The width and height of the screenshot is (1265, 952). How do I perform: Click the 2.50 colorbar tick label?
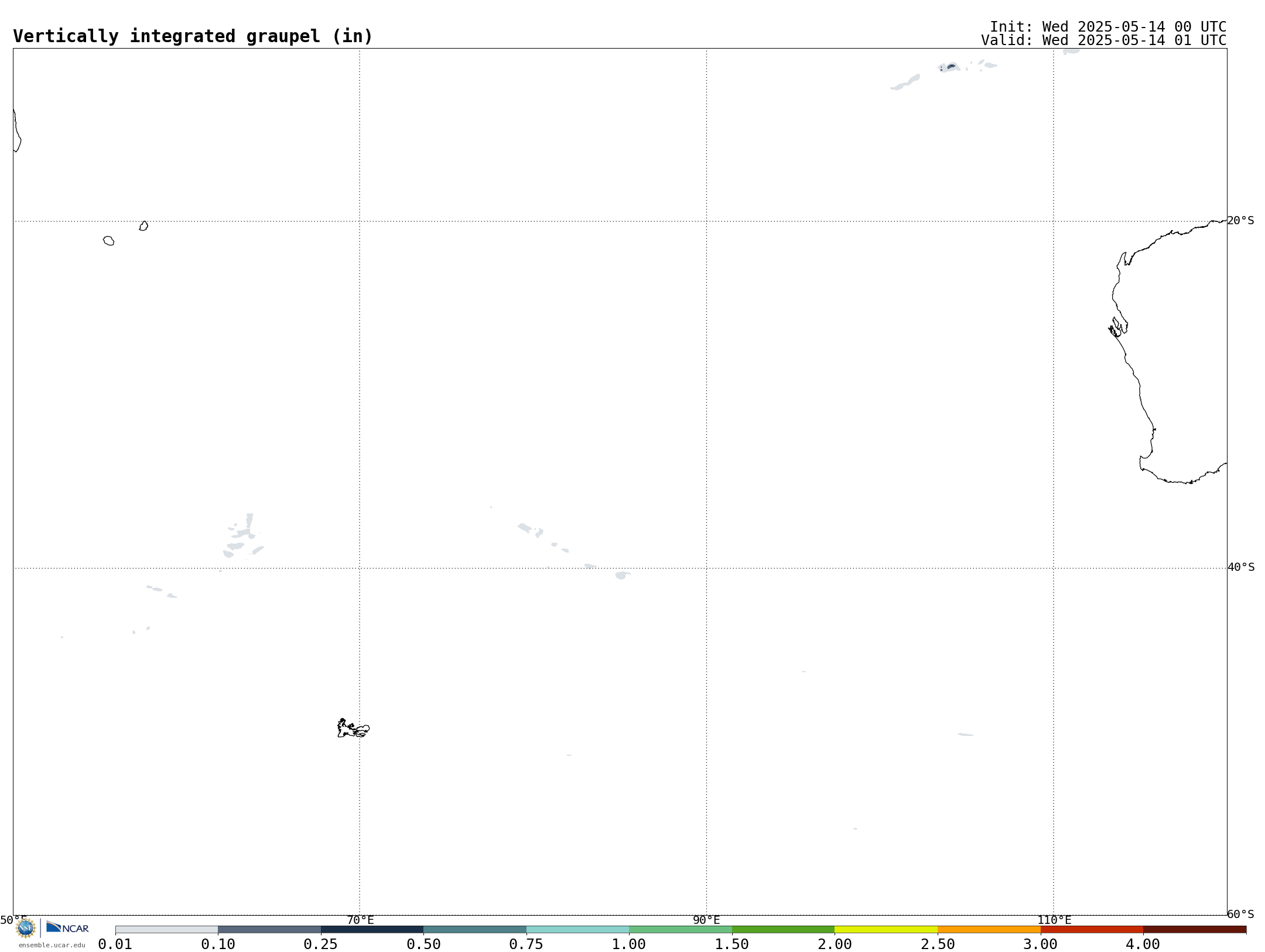(938, 944)
